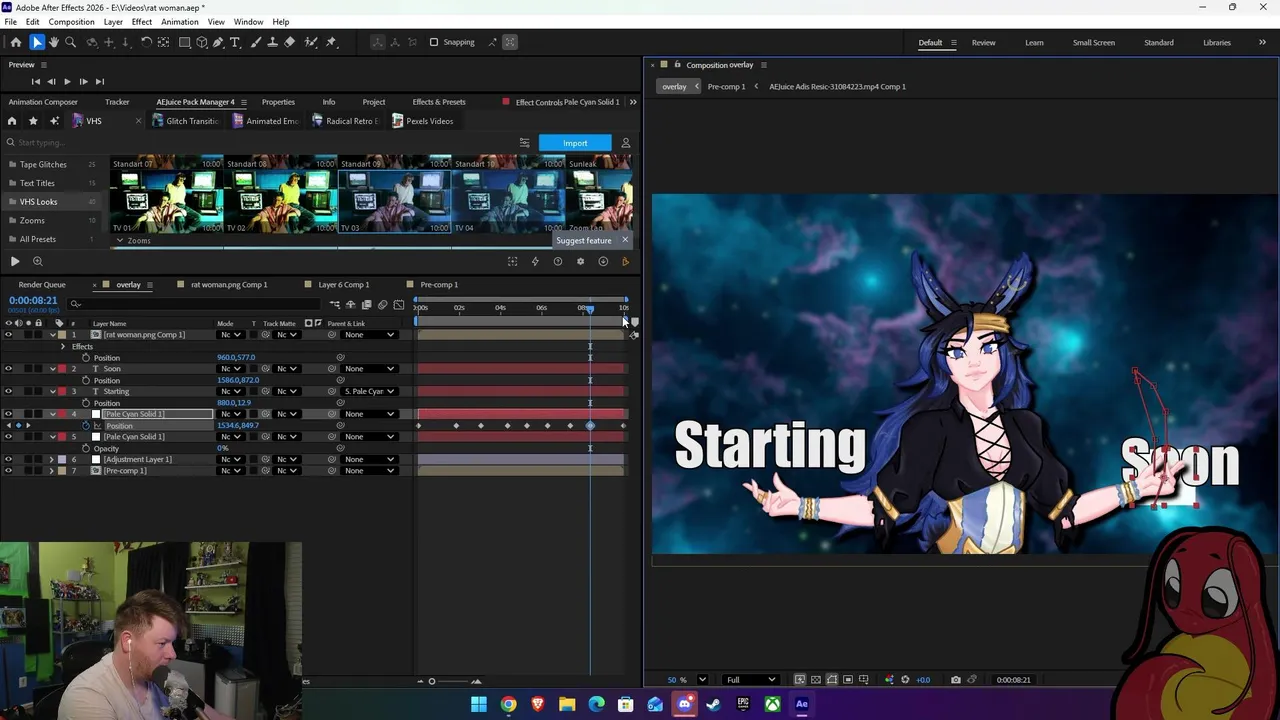
Task: Hide the rat woman.png Comp 1 layer
Action: (x=8, y=334)
